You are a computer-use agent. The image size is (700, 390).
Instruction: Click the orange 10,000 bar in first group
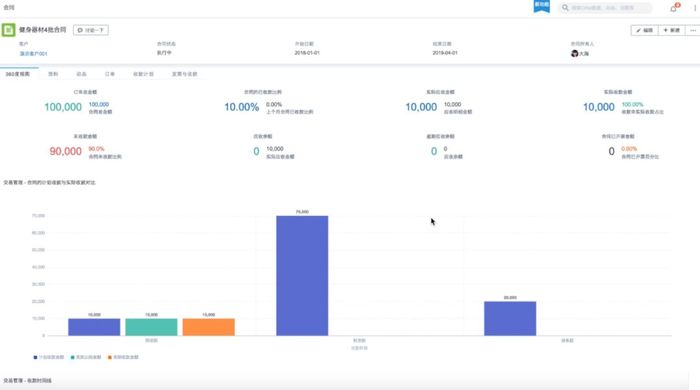pos(208,327)
